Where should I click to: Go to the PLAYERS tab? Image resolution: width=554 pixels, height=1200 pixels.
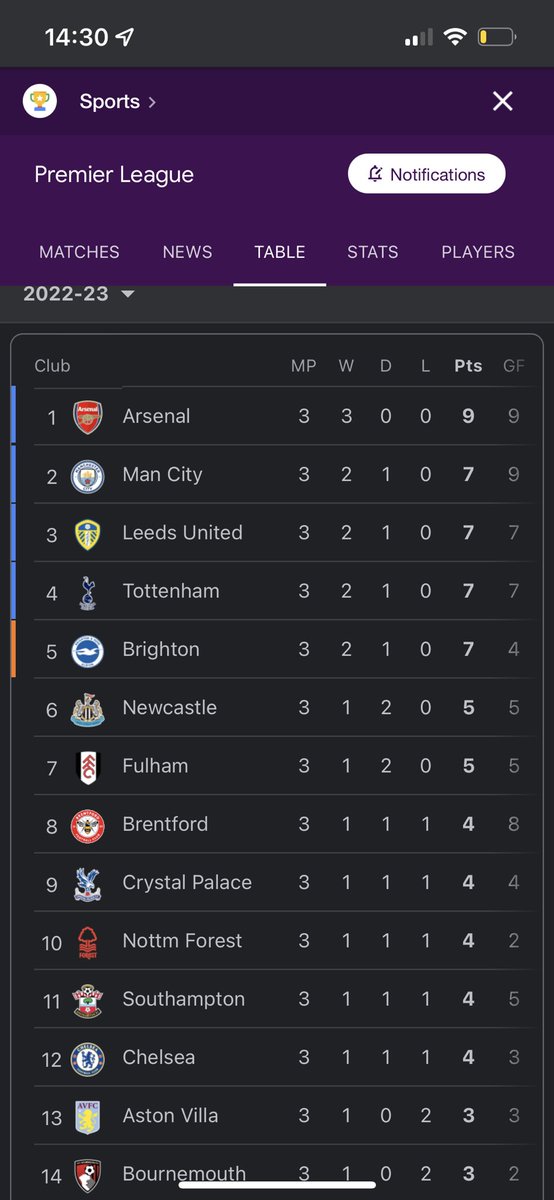pyautogui.click(x=478, y=252)
